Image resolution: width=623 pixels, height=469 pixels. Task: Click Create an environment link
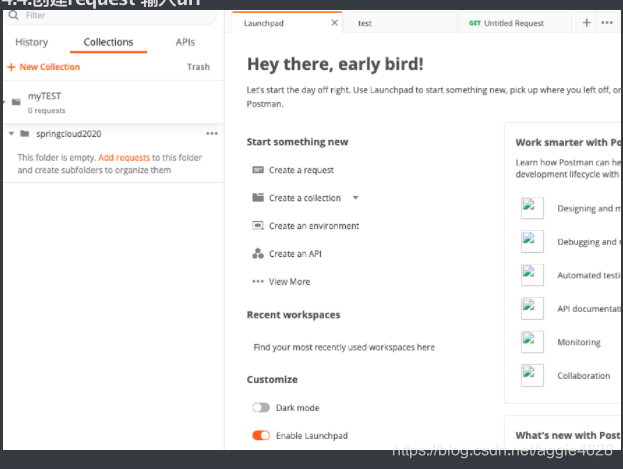(x=314, y=226)
